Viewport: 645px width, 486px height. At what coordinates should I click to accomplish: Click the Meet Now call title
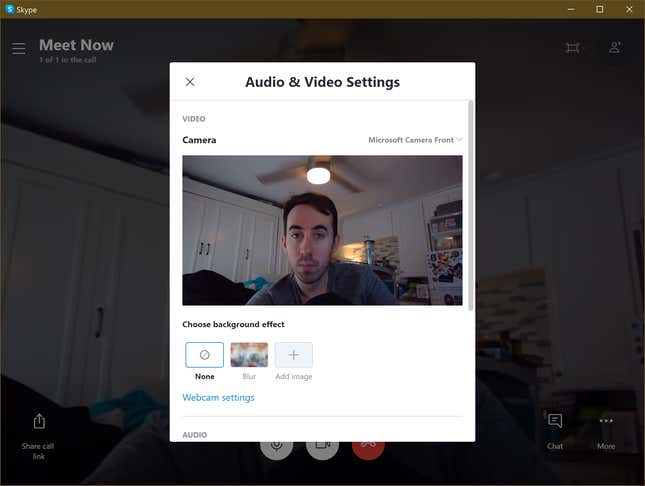pos(77,45)
